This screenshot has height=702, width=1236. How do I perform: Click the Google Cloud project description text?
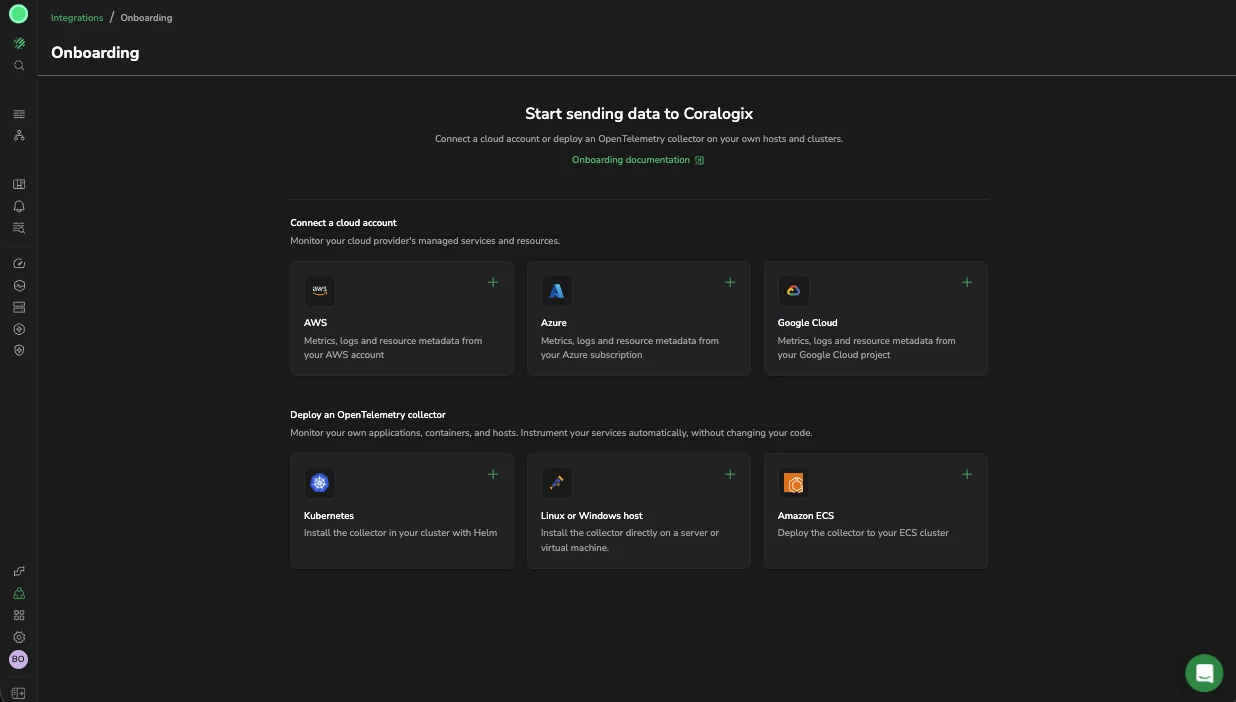[x=866, y=348]
